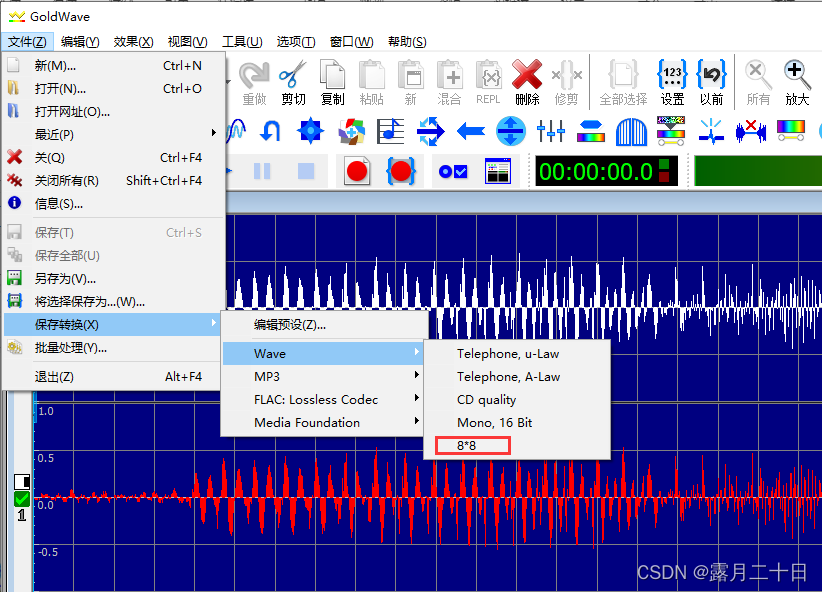
Task: Click the blue reverse U-turn arrow effect icon
Action: pyautogui.click(x=271, y=131)
